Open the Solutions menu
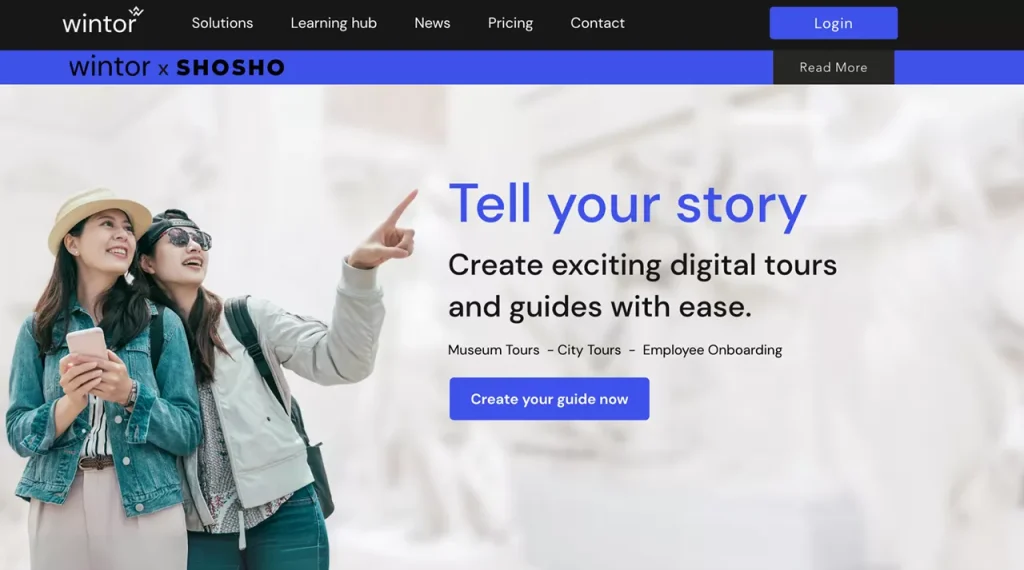The width and height of the screenshot is (1024, 570). pyautogui.click(x=222, y=23)
